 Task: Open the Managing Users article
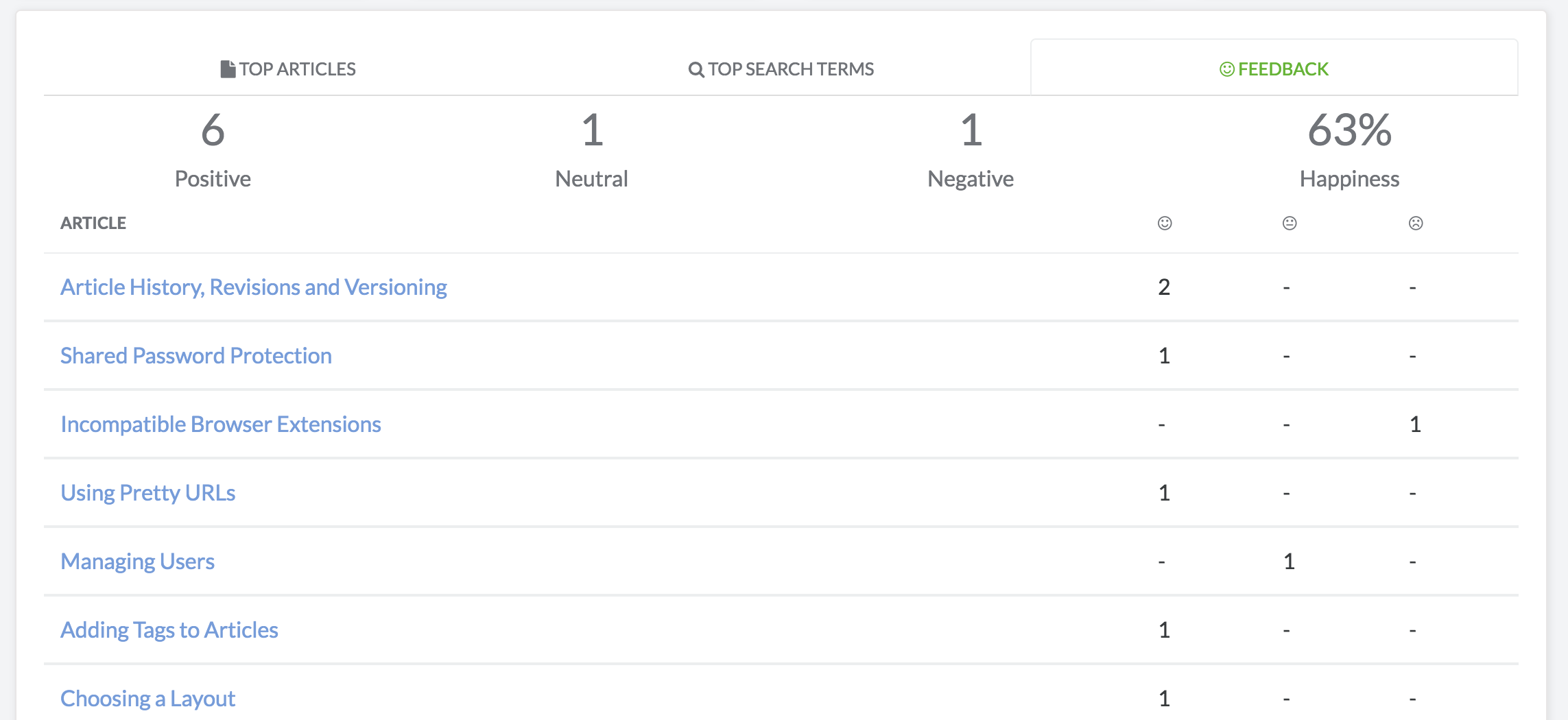click(x=137, y=561)
